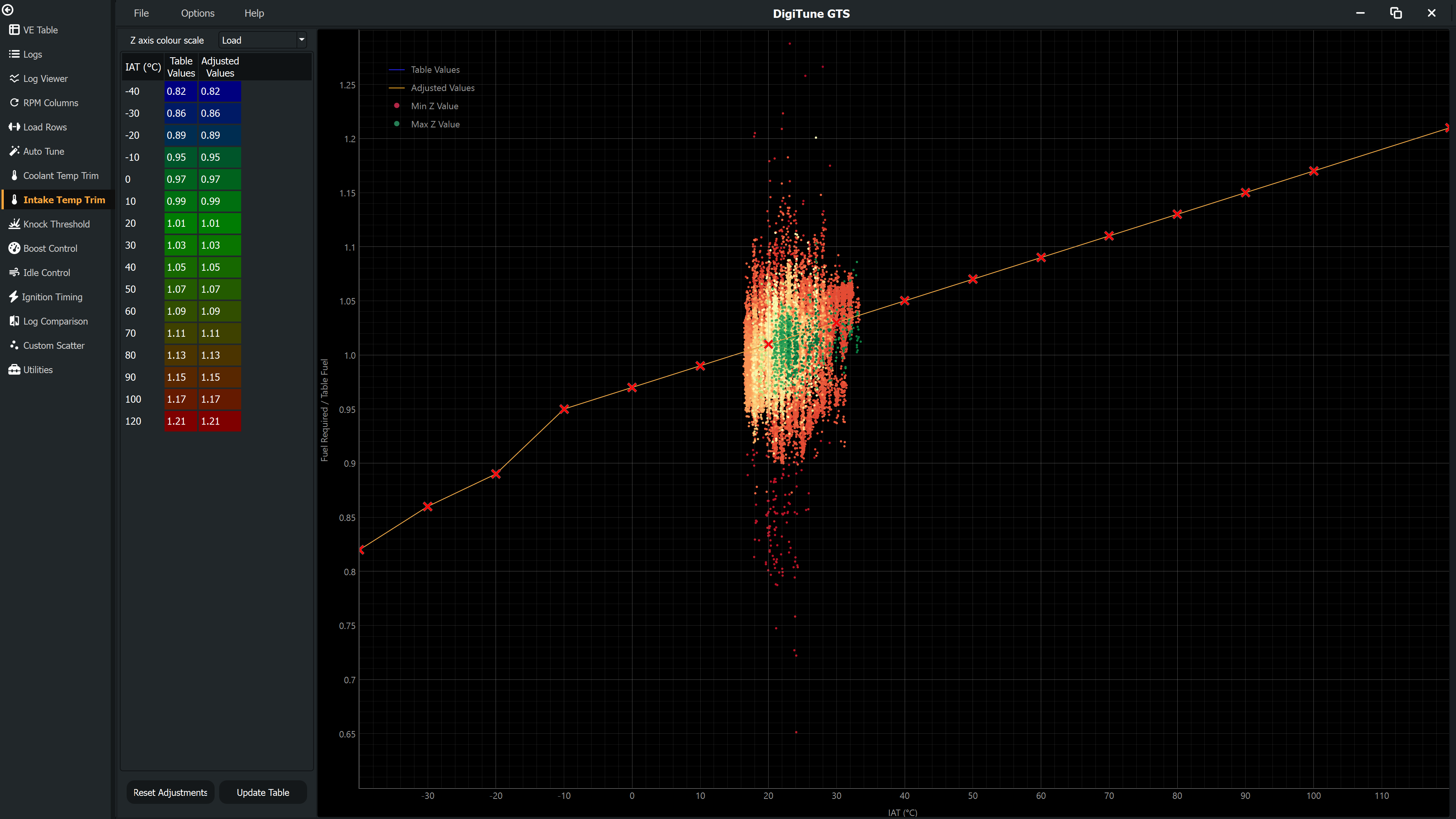Click adjusted value 1.09 at 60 °C
The width and height of the screenshot is (1456, 819).
pyautogui.click(x=220, y=311)
